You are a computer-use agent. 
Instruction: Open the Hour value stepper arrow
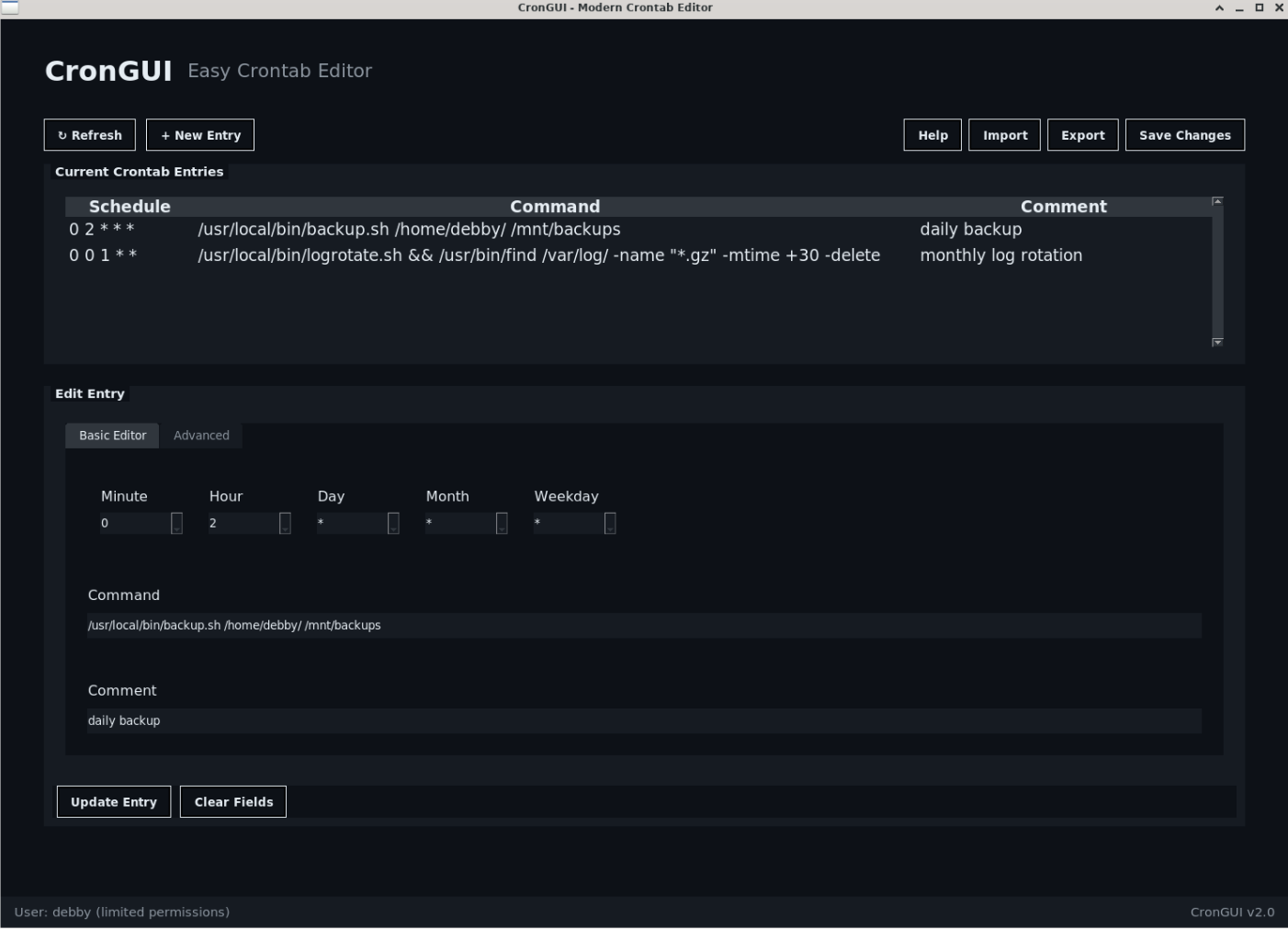pyautogui.click(x=284, y=523)
